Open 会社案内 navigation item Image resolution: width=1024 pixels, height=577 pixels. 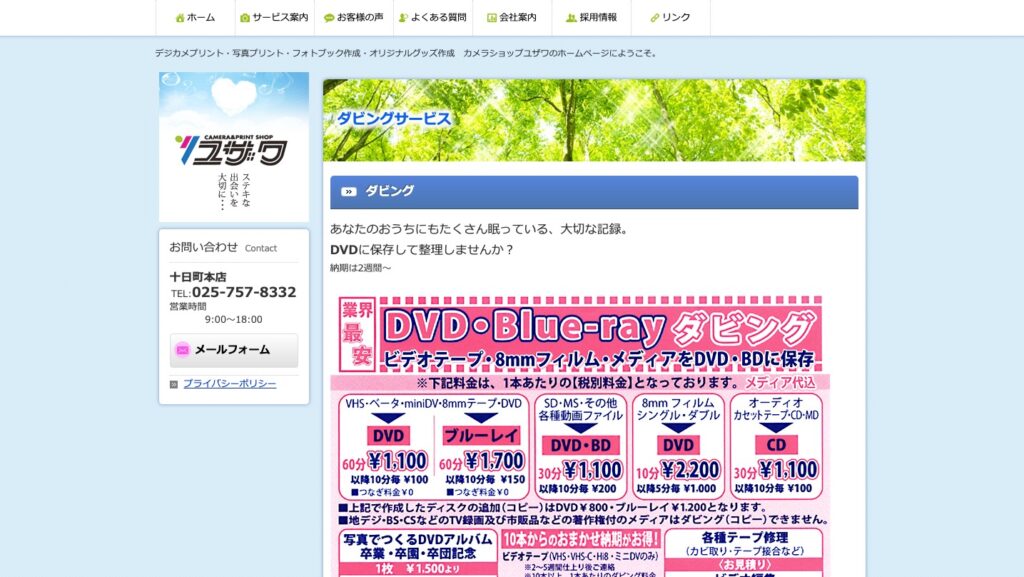518,18
